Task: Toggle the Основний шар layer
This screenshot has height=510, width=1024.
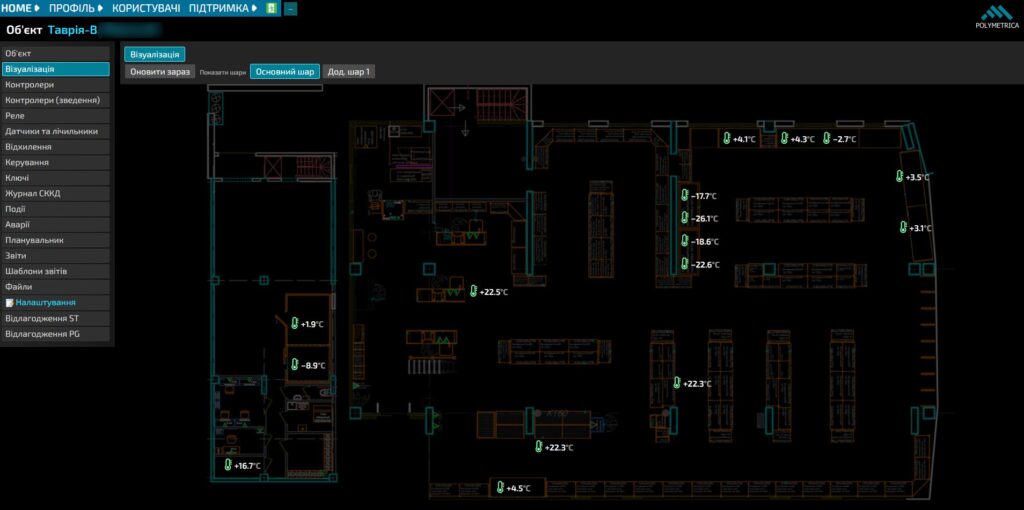Action: click(285, 72)
